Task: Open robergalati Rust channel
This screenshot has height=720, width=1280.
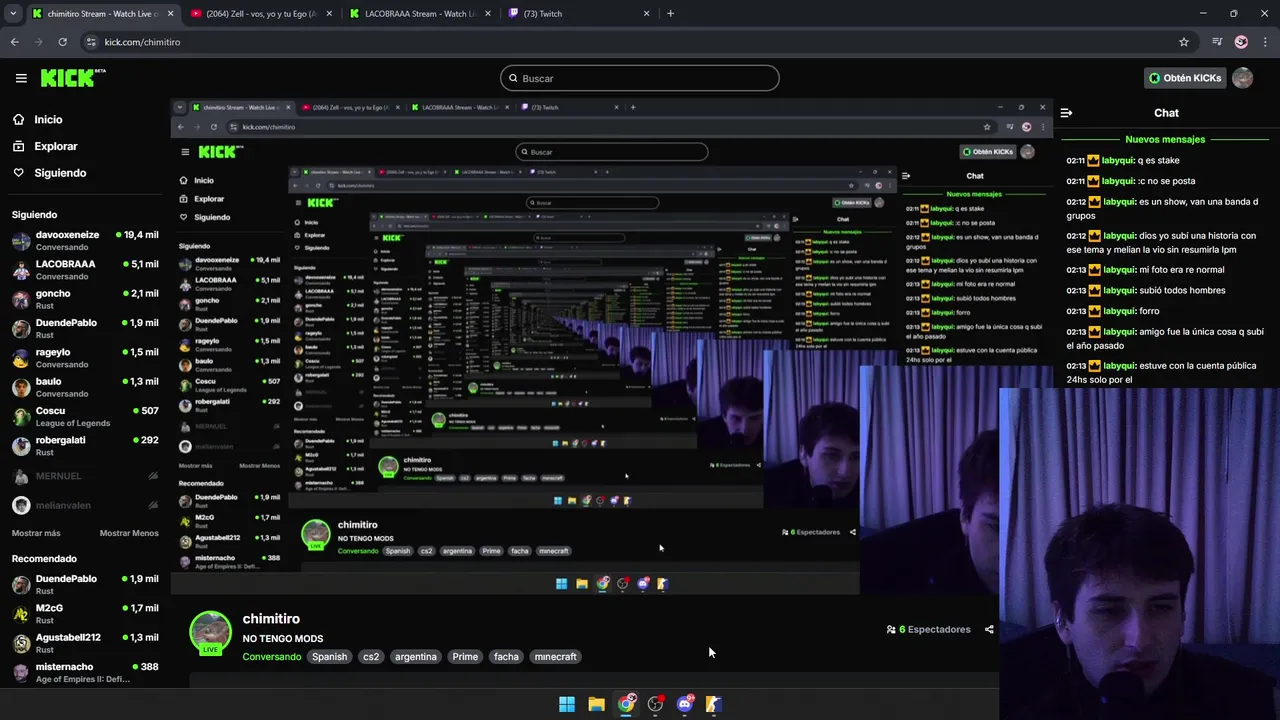Action: point(85,446)
